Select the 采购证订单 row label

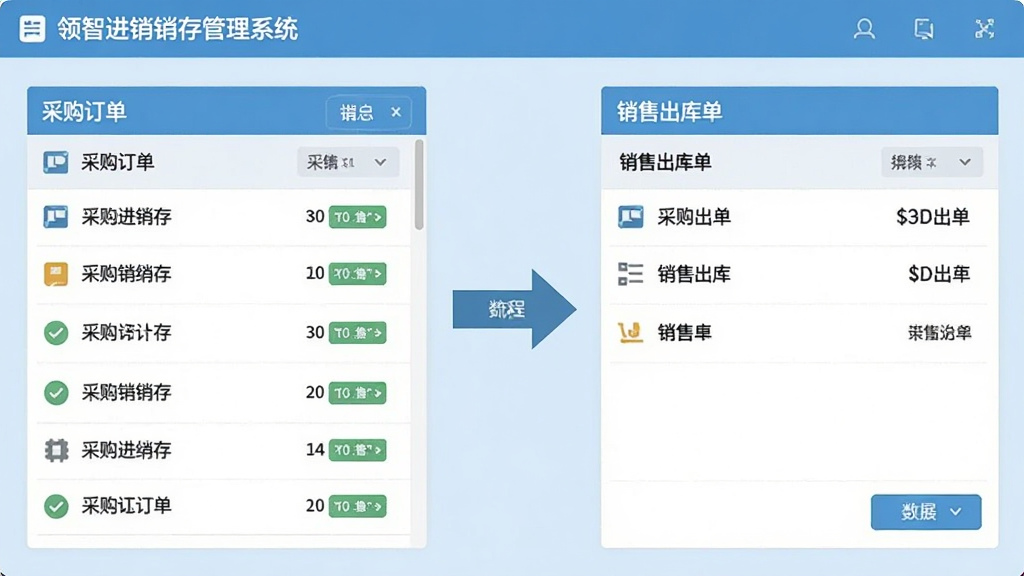coord(126,506)
